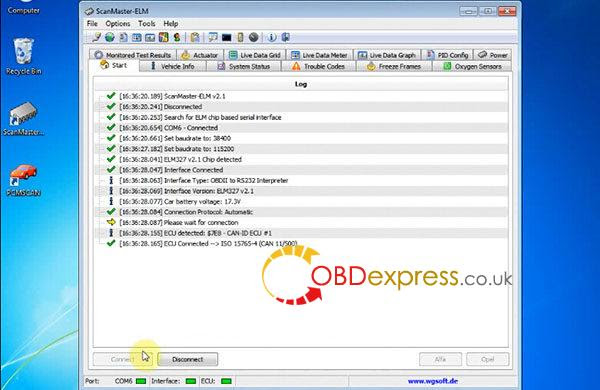Click the exit door toolbar icon

[x=285, y=37]
